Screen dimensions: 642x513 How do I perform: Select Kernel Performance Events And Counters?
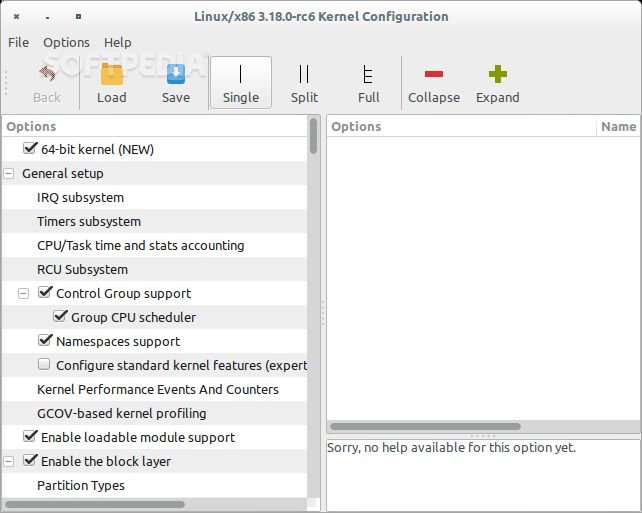[x=154, y=389]
